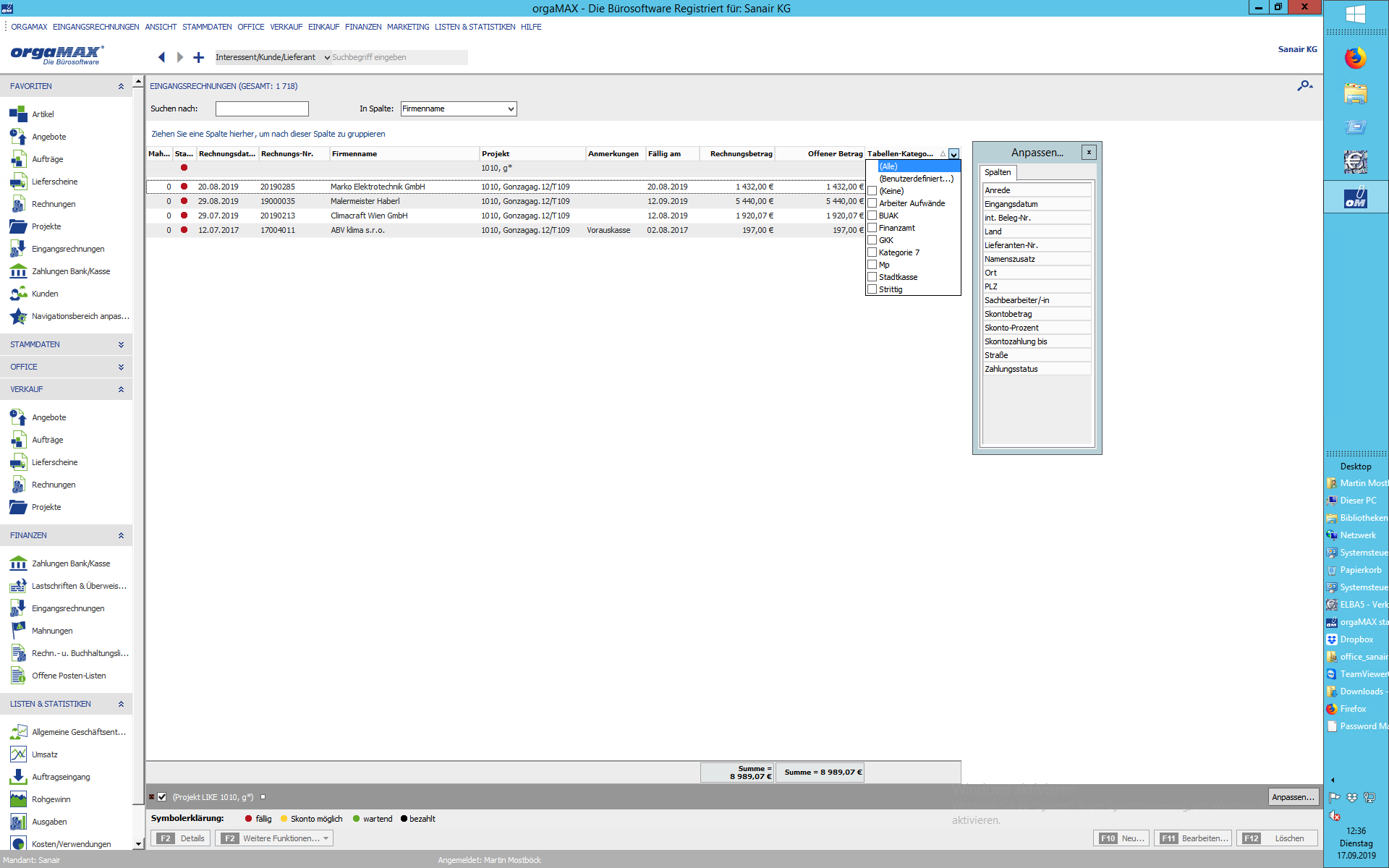
Task: Click the F10 Neu button
Action: click(x=1121, y=838)
